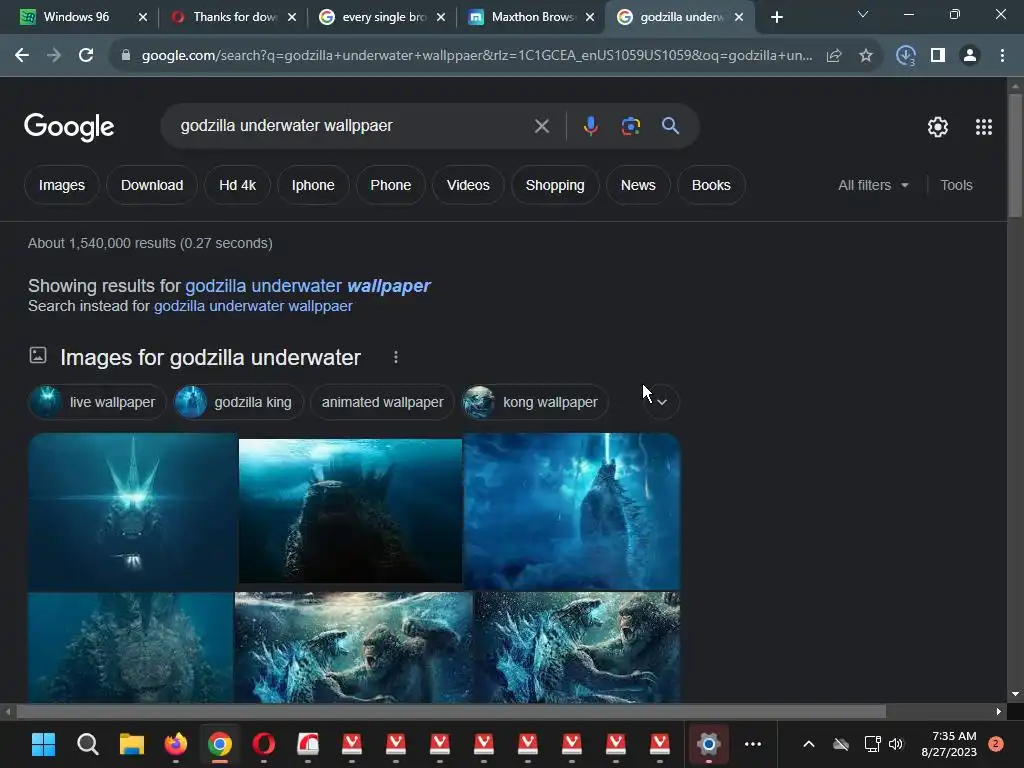Screen dimensions: 1024x768
Task: Select the live wallpaper chip
Action: tap(97, 402)
